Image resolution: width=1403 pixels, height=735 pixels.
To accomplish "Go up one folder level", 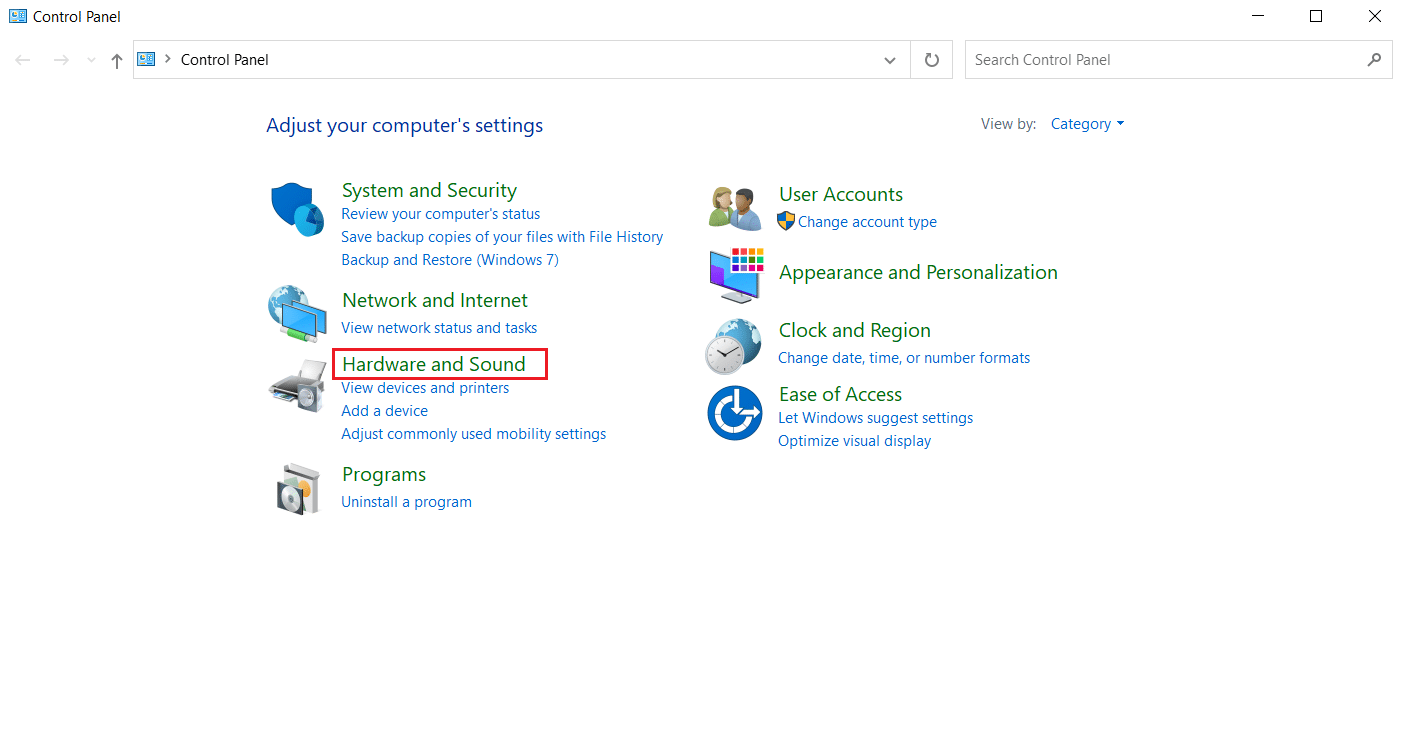I will 117,60.
